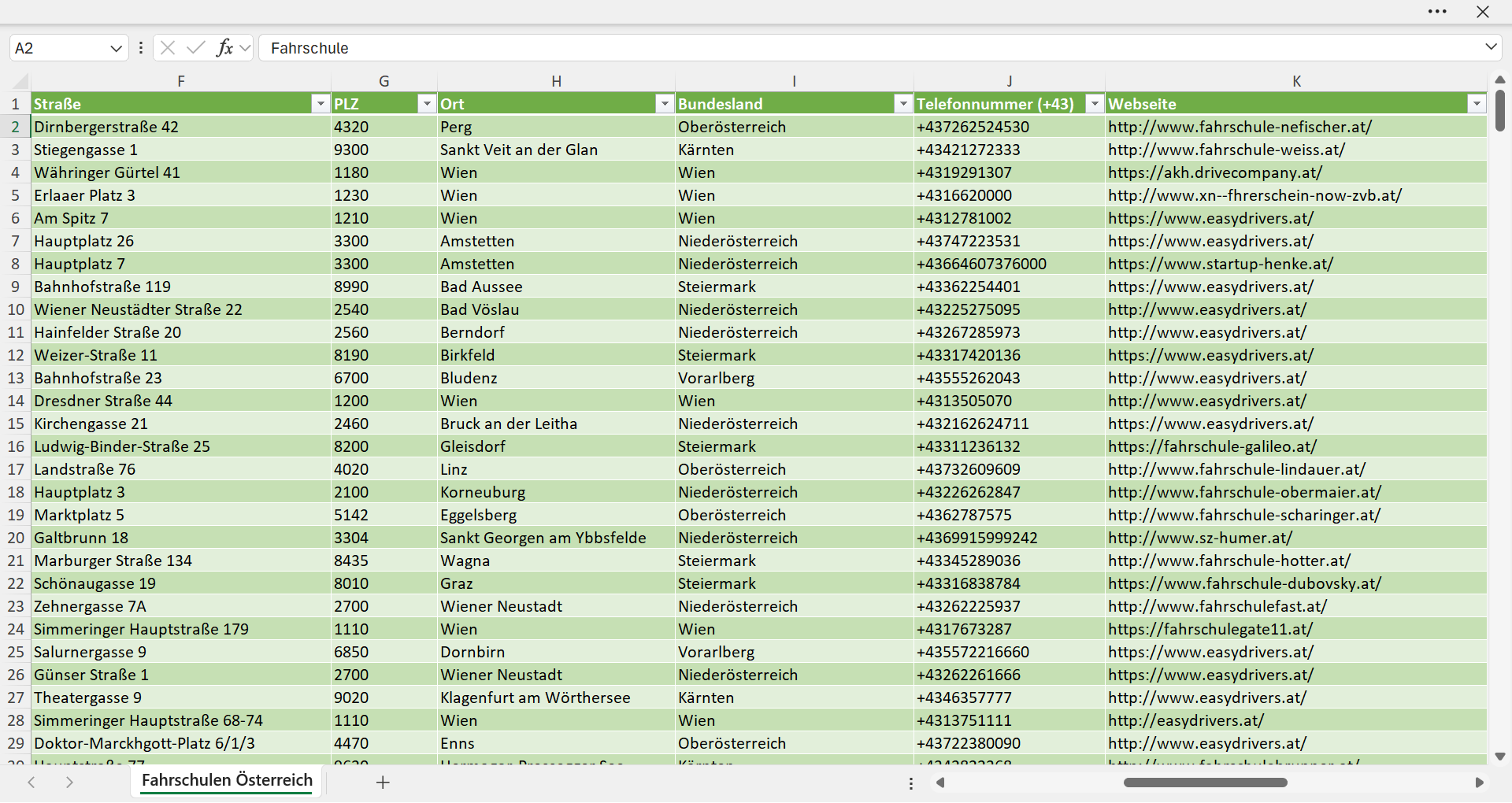The image size is (1512, 803).
Task: Confirm entry with the checkmark icon
Action: coord(195,48)
